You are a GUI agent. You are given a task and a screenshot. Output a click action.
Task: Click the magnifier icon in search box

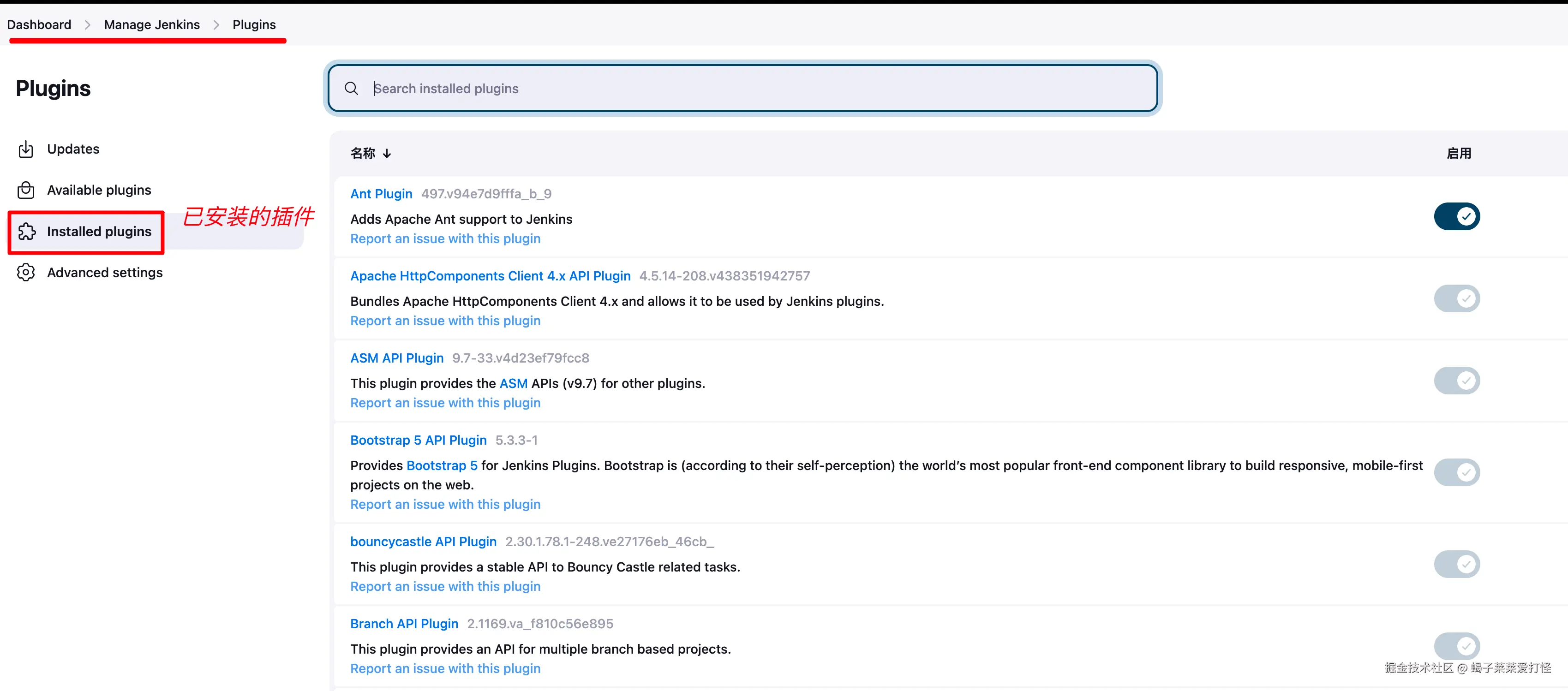click(351, 89)
